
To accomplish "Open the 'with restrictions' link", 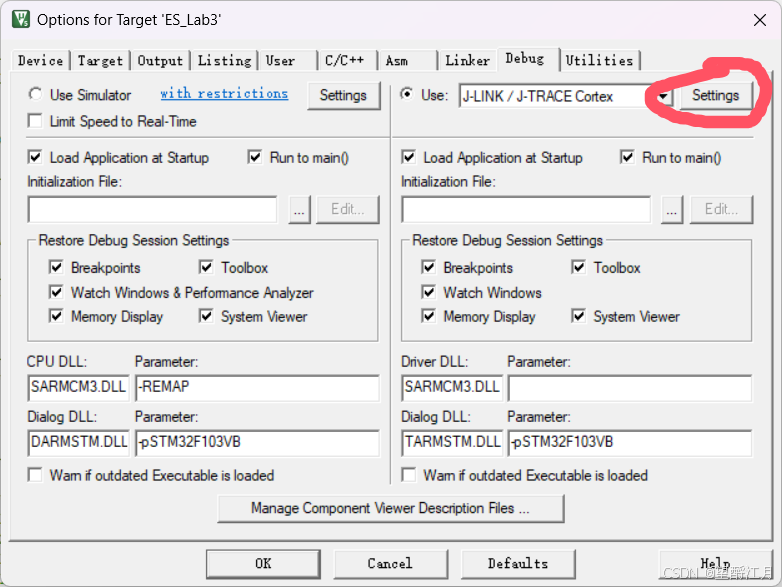I will coord(224,93).
